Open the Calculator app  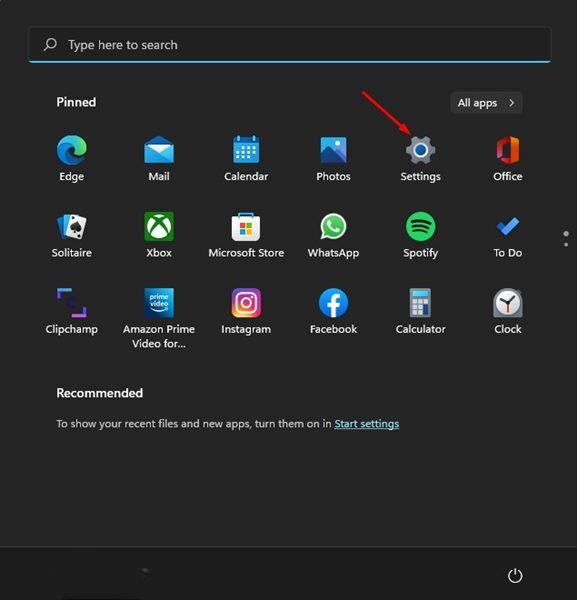pyautogui.click(x=421, y=311)
